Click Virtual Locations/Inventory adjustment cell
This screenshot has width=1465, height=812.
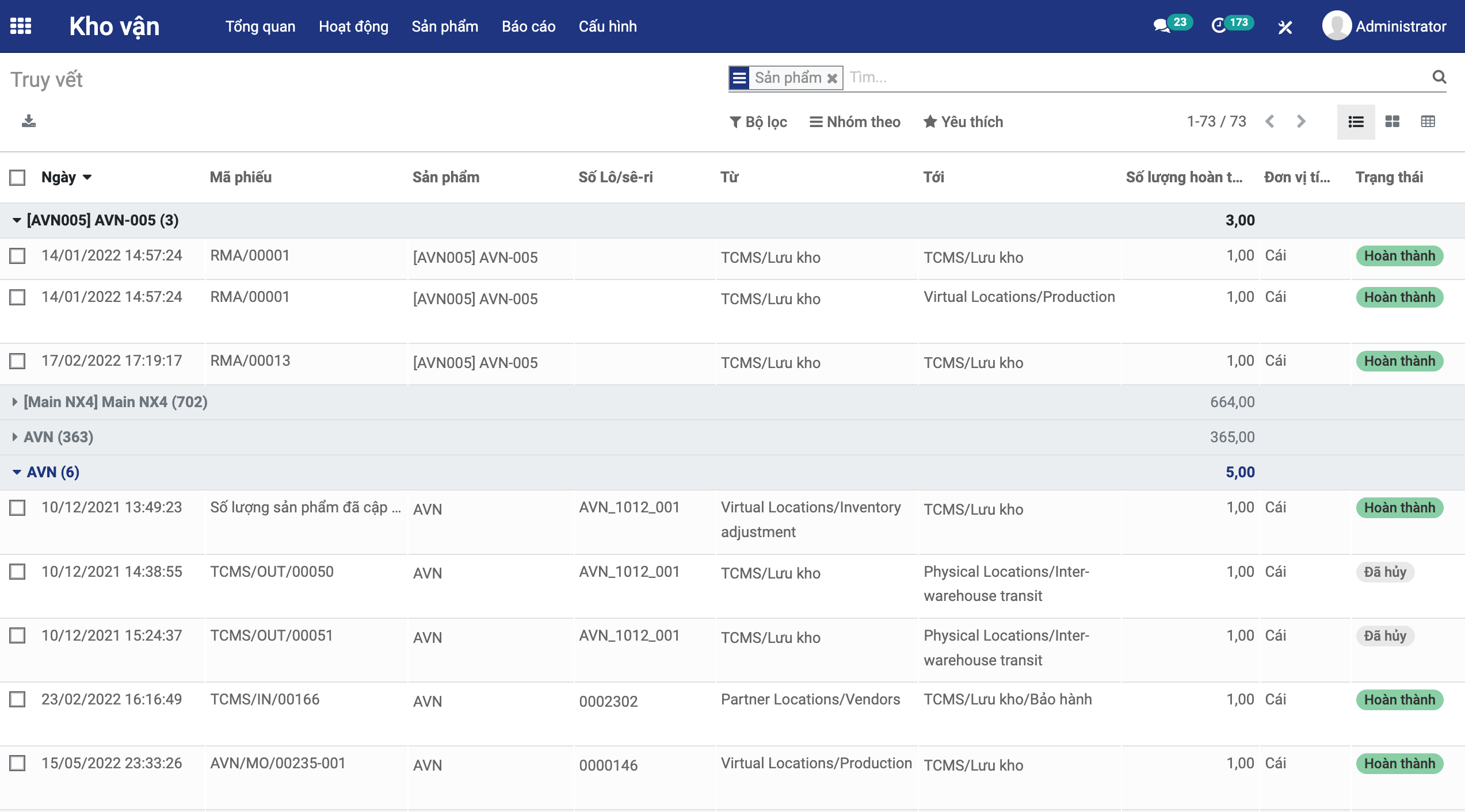click(811, 519)
